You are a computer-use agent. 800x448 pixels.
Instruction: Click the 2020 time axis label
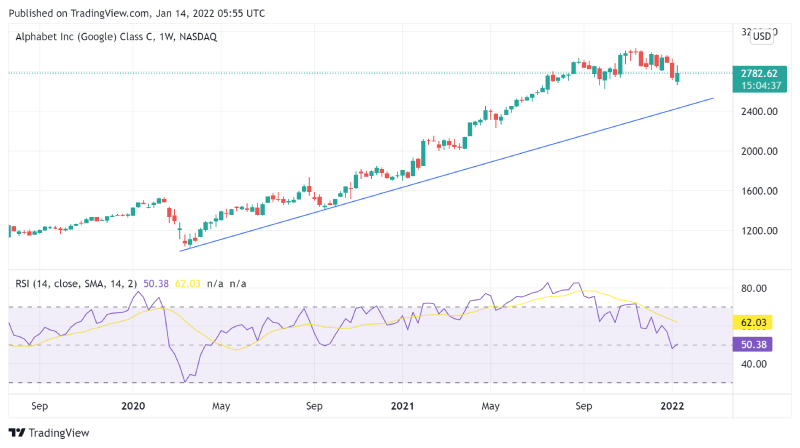point(133,406)
